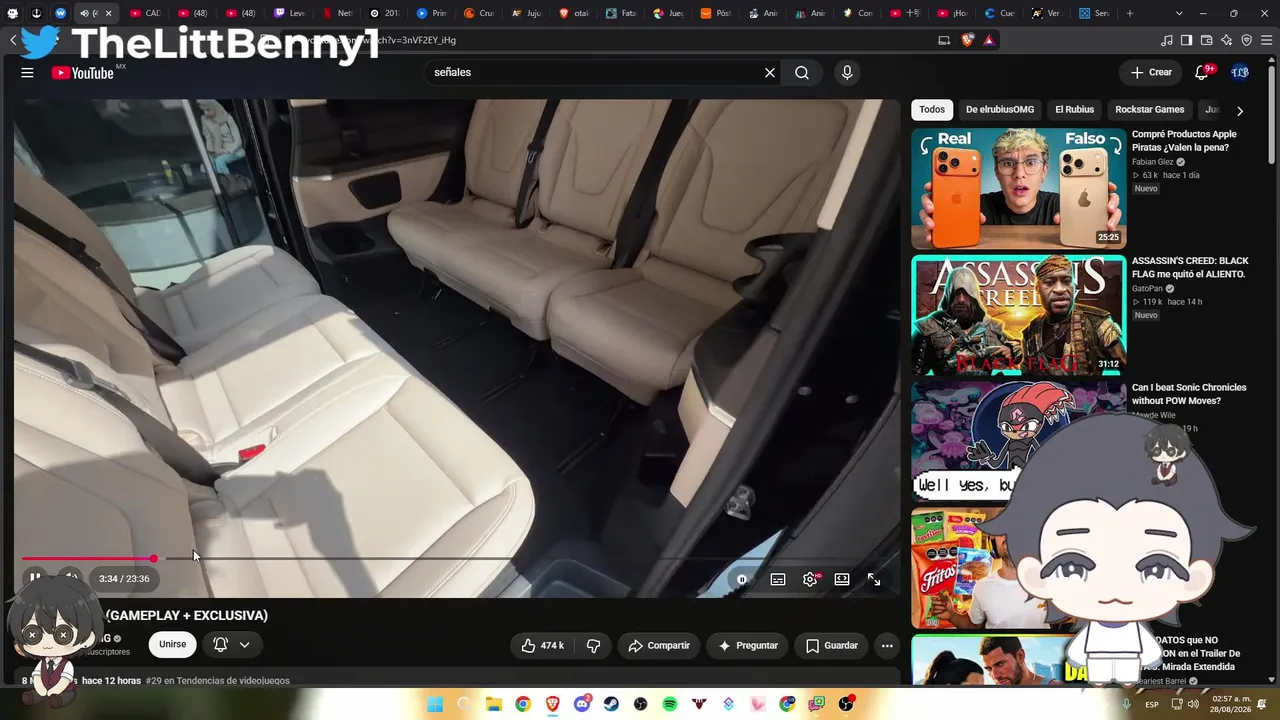The height and width of the screenshot is (720, 1280).
Task: Dislike the video
Action: pos(593,646)
